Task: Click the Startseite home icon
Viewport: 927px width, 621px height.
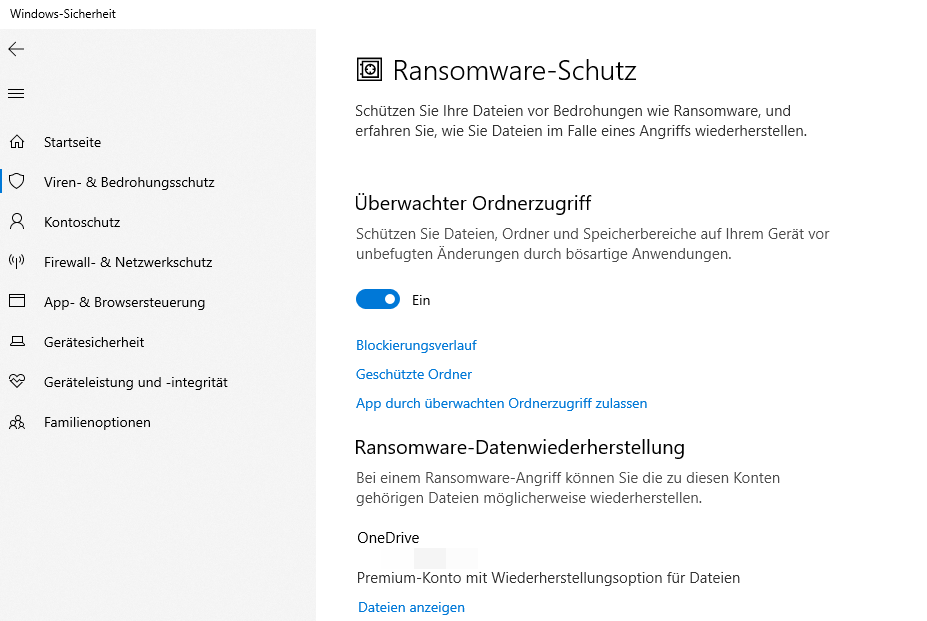Action: tap(17, 142)
